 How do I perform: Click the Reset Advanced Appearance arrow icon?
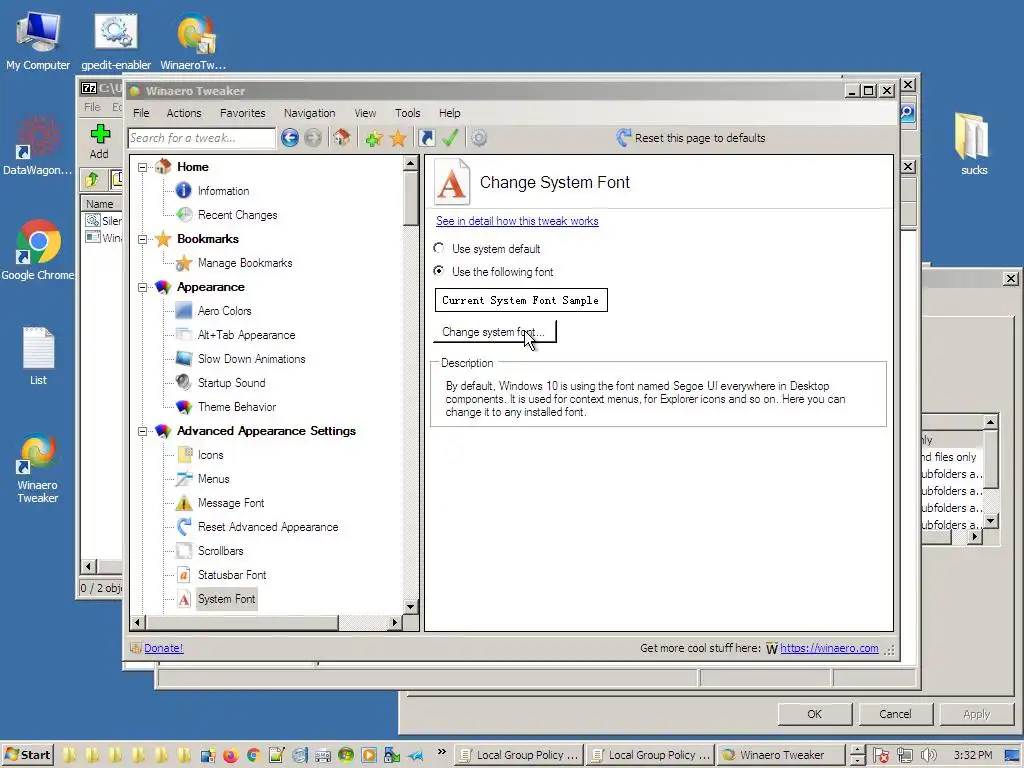point(184,526)
